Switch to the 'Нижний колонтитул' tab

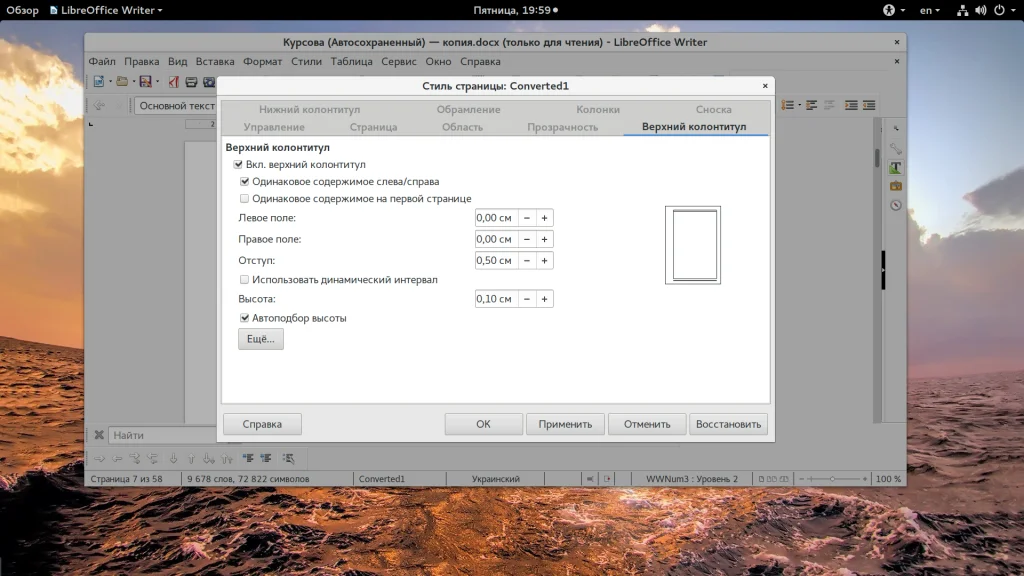tap(309, 110)
